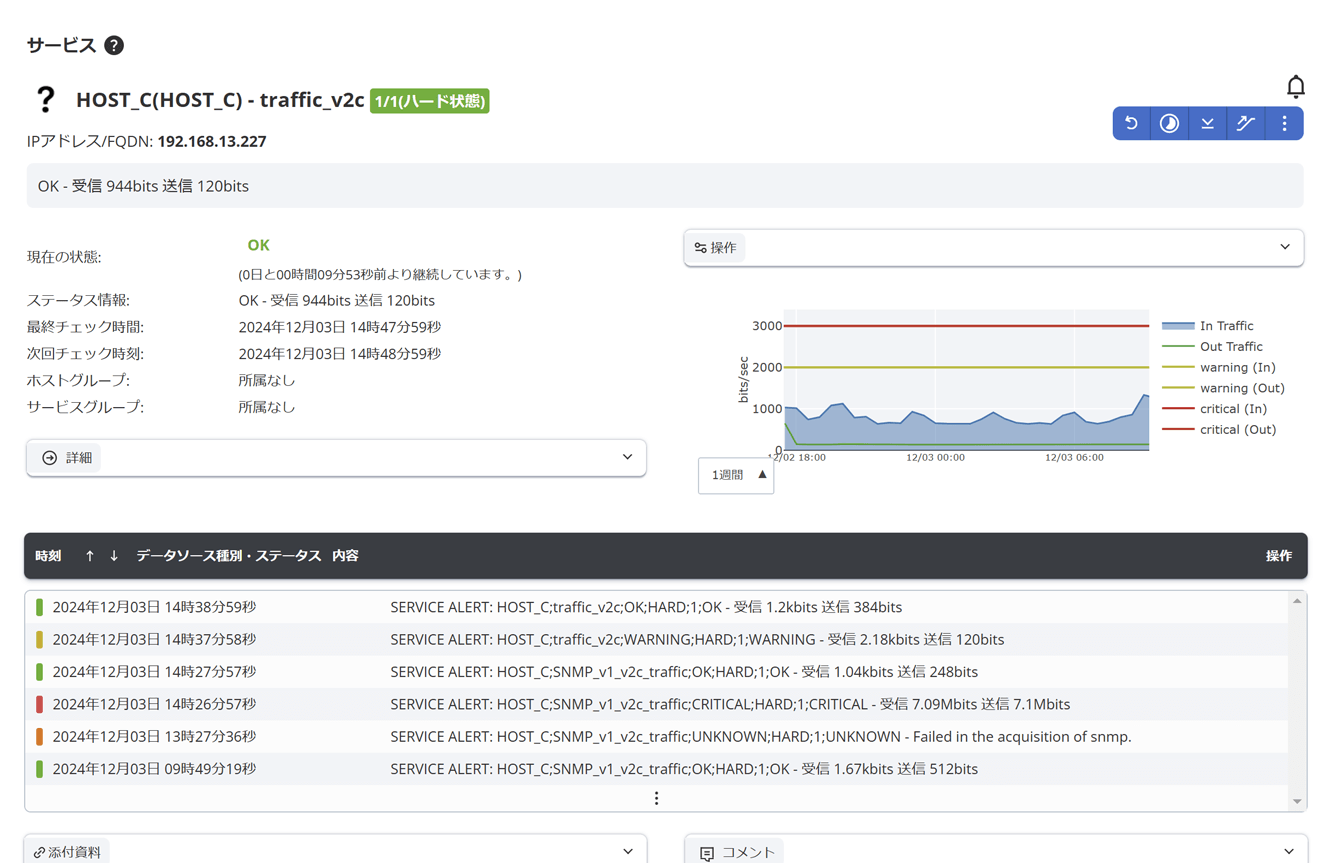Image resolution: width=1329 pixels, height=863 pixels.
Task: Click the データソース種別・ステータス column header
Action: point(228,556)
